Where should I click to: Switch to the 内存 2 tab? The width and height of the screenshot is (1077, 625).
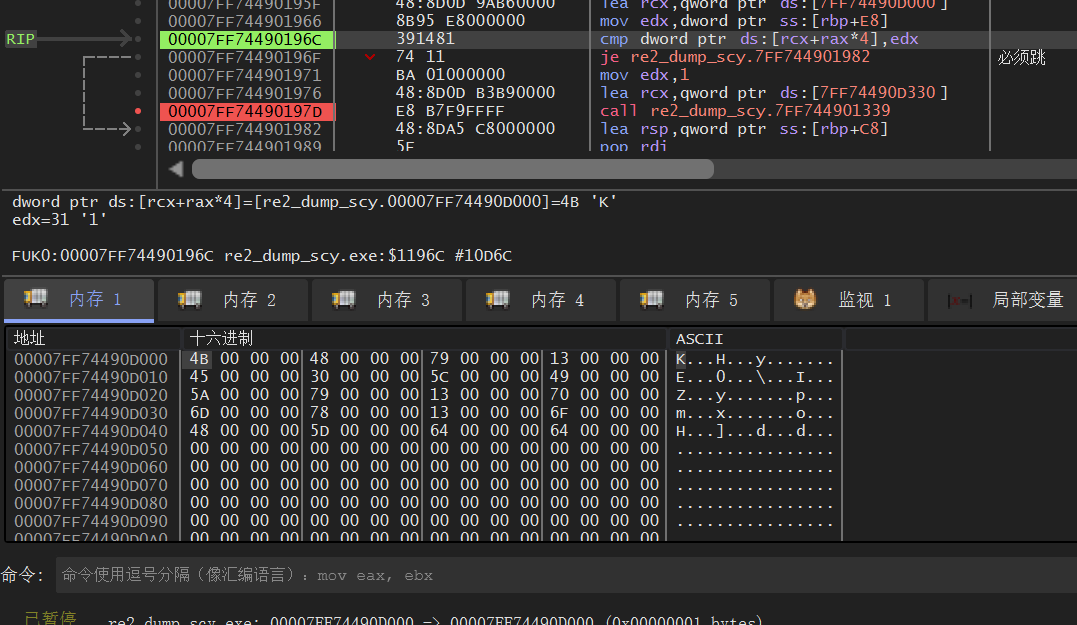tap(233, 299)
